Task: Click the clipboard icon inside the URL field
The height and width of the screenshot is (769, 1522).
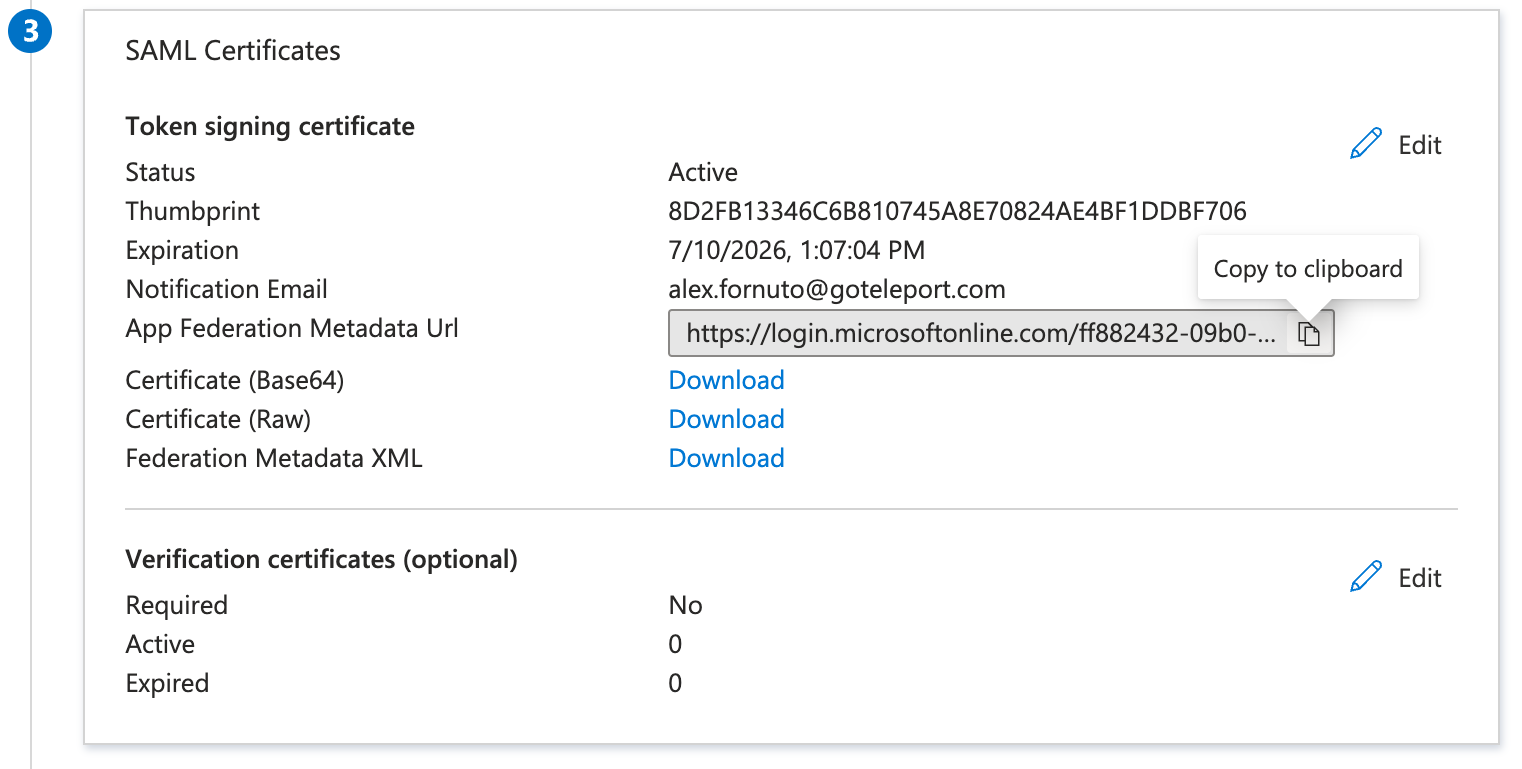Action: pos(1310,333)
